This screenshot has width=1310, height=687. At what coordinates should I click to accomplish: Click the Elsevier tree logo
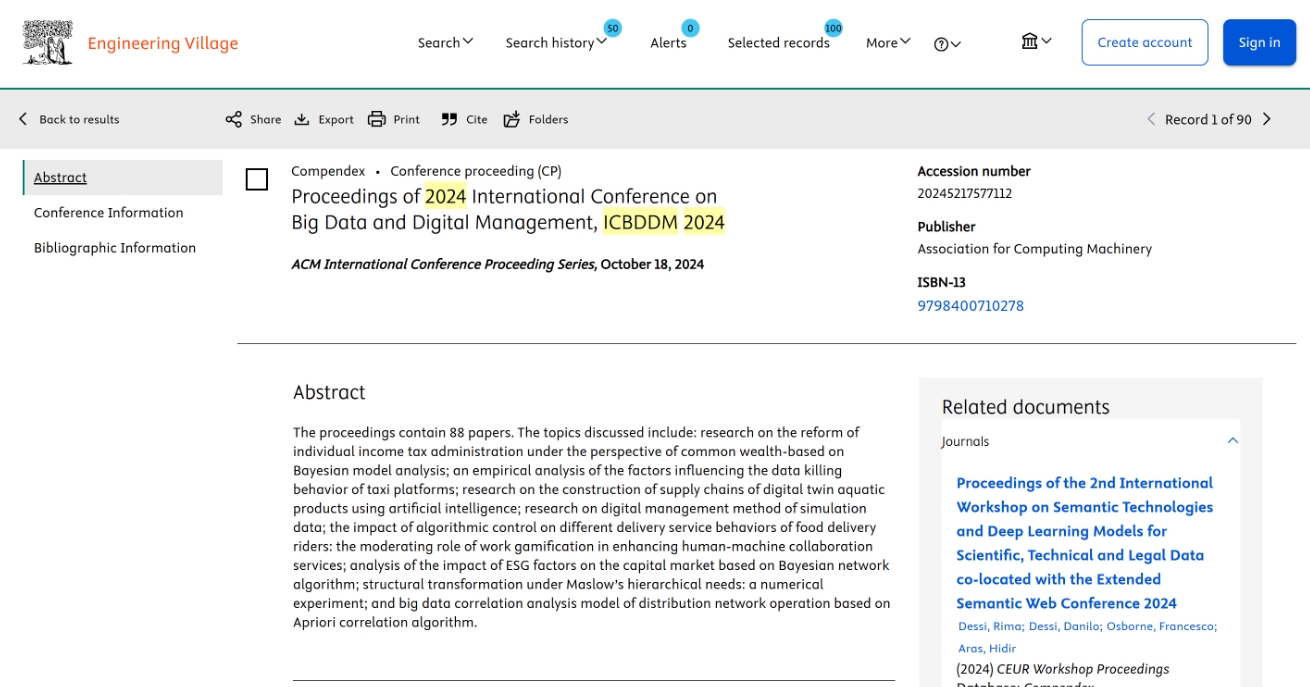[48, 43]
